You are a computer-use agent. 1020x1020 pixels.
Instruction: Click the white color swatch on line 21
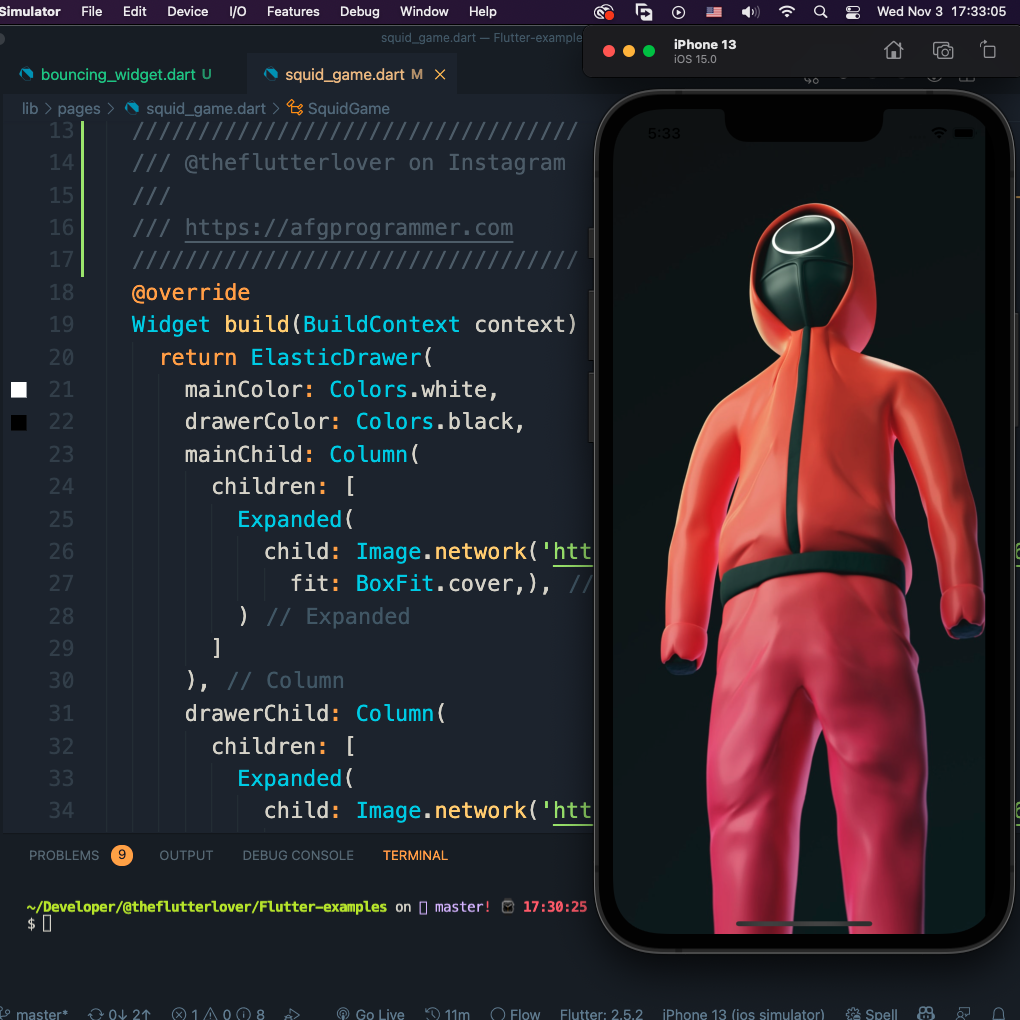tap(19, 390)
